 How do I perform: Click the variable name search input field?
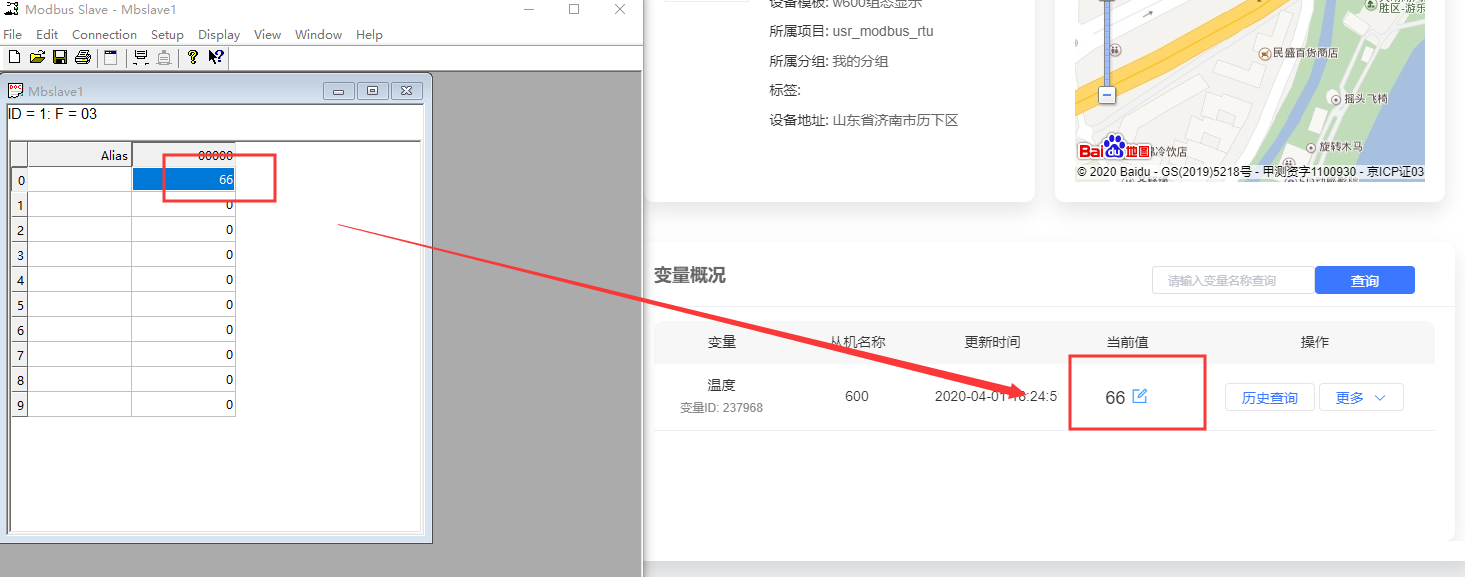point(1232,281)
